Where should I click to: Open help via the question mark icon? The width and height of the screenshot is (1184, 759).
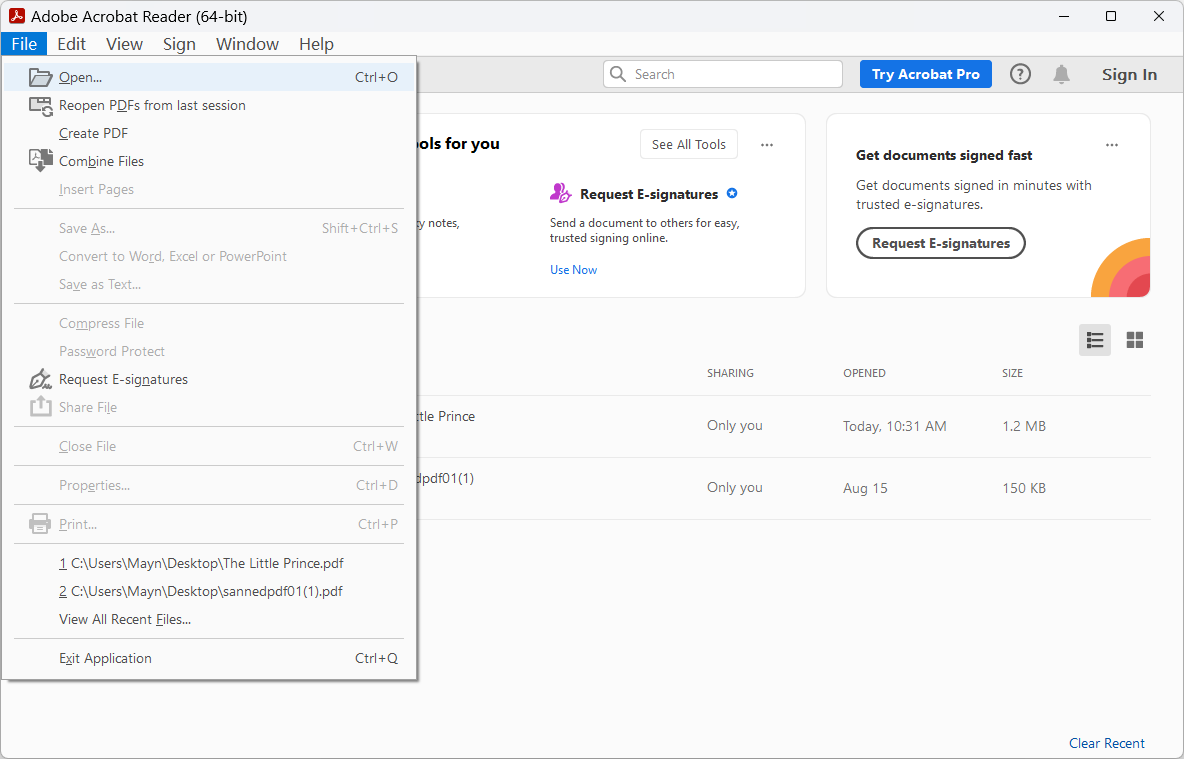[1019, 74]
